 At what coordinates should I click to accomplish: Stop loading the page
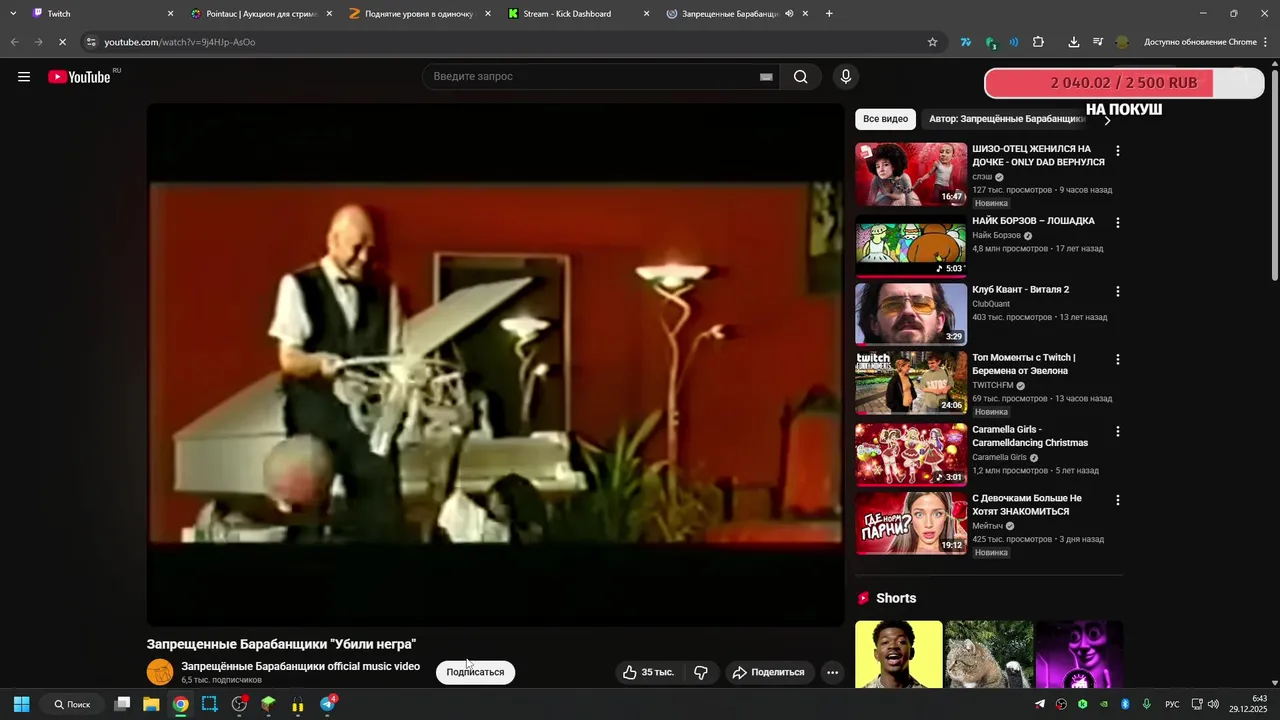[x=61, y=42]
